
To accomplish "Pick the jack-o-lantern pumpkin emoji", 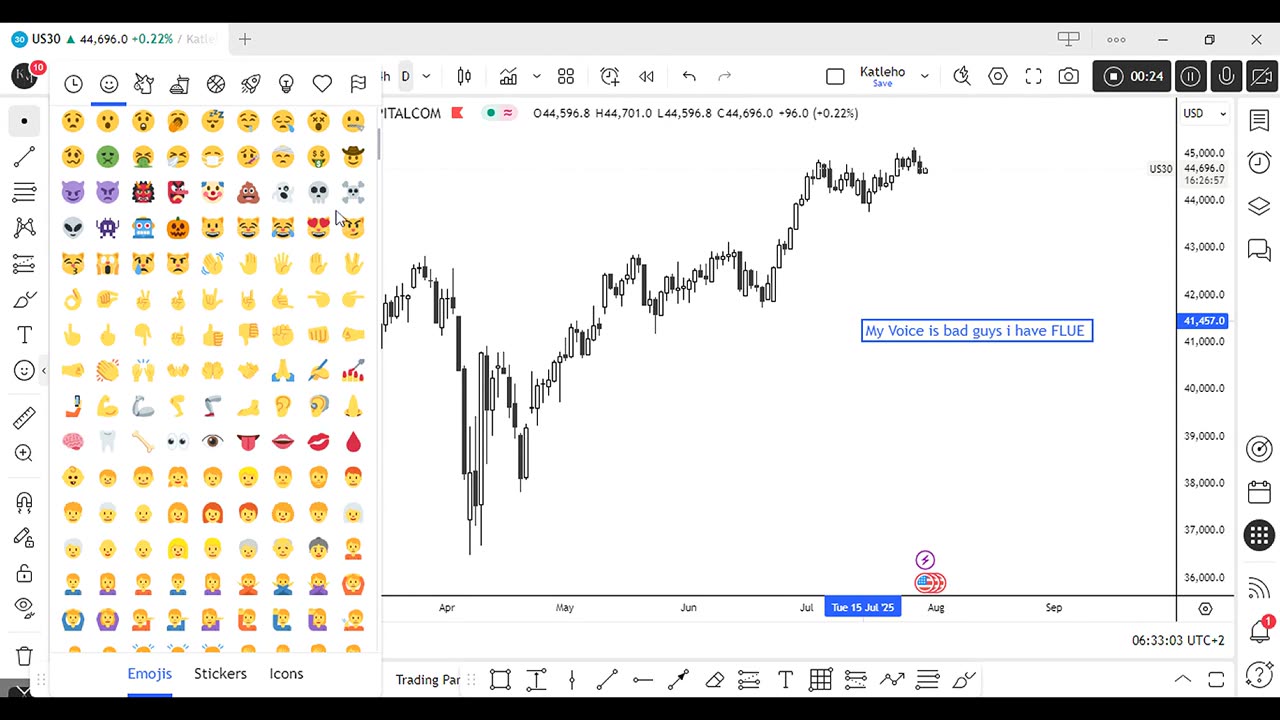I will click(x=178, y=228).
